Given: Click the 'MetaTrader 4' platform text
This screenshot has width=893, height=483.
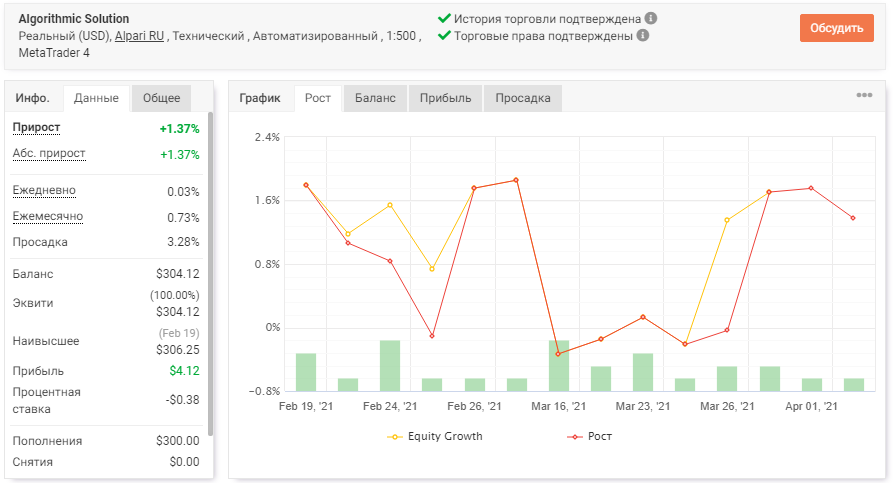Looking at the screenshot, I should pos(54,53).
